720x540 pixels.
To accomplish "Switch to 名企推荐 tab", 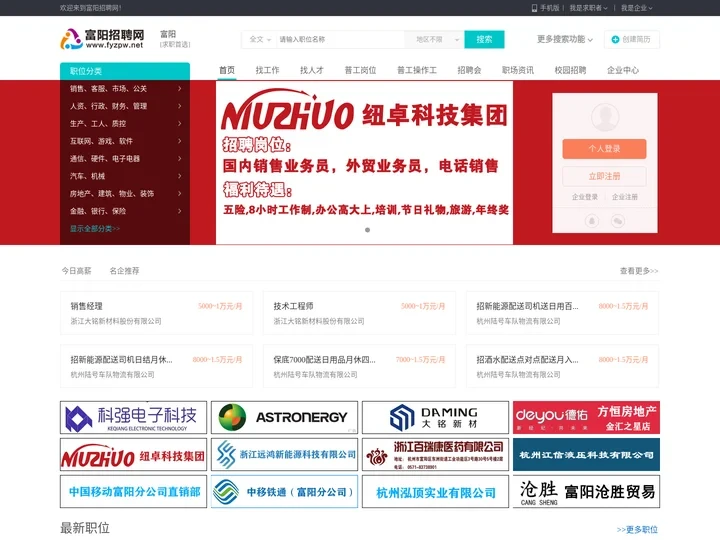I will tap(124, 271).
